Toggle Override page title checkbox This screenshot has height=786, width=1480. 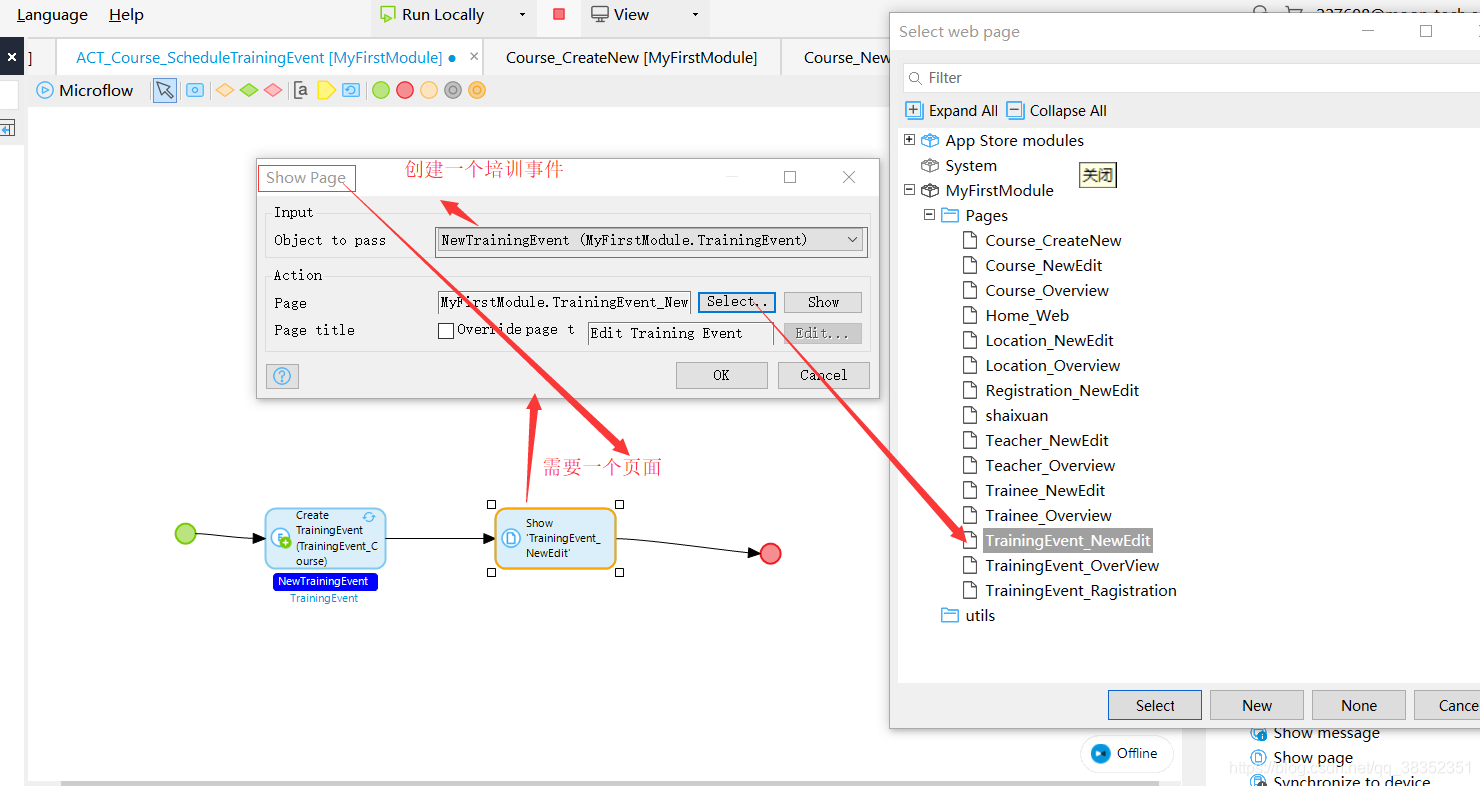[446, 331]
